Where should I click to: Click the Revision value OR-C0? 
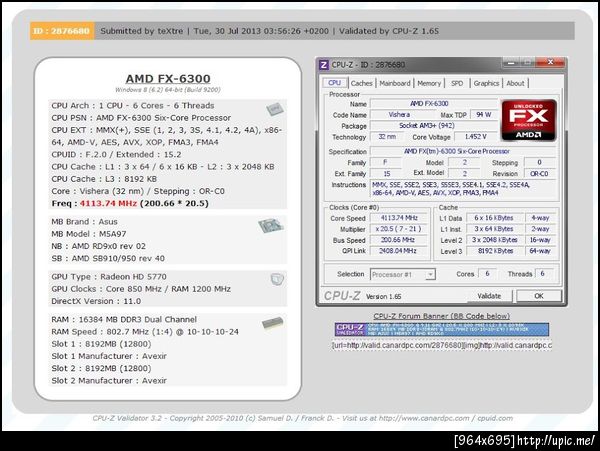click(x=540, y=174)
